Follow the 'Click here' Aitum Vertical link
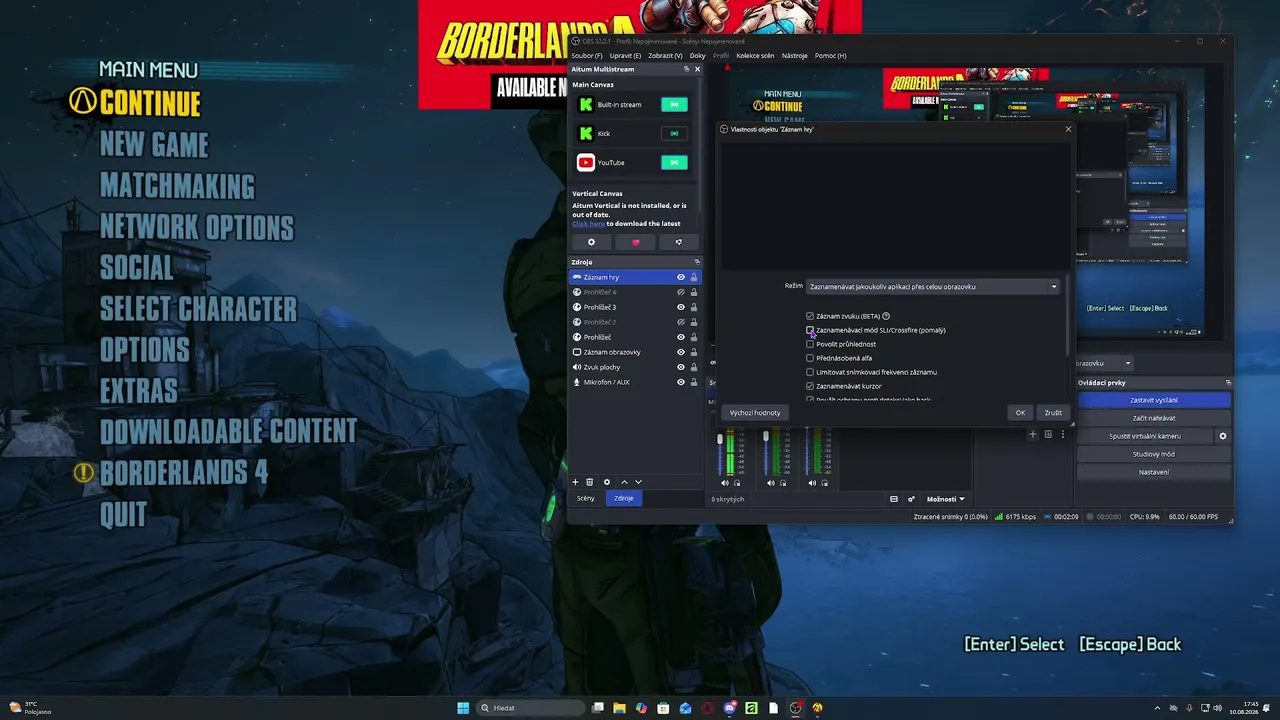This screenshot has height=720, width=1280. click(588, 224)
